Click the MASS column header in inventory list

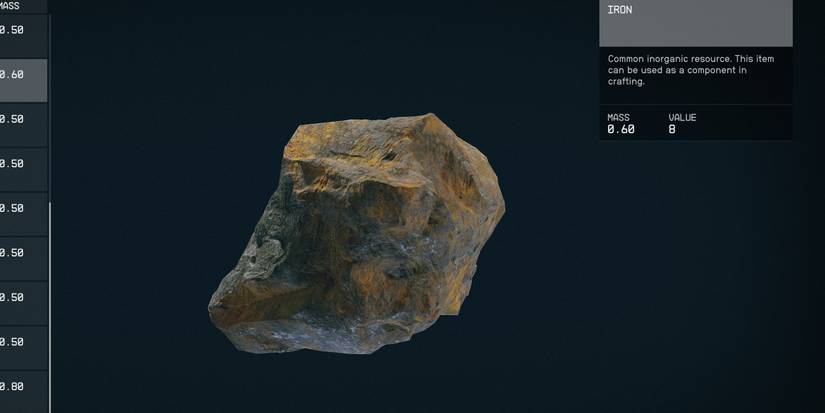pyautogui.click(x=9, y=6)
